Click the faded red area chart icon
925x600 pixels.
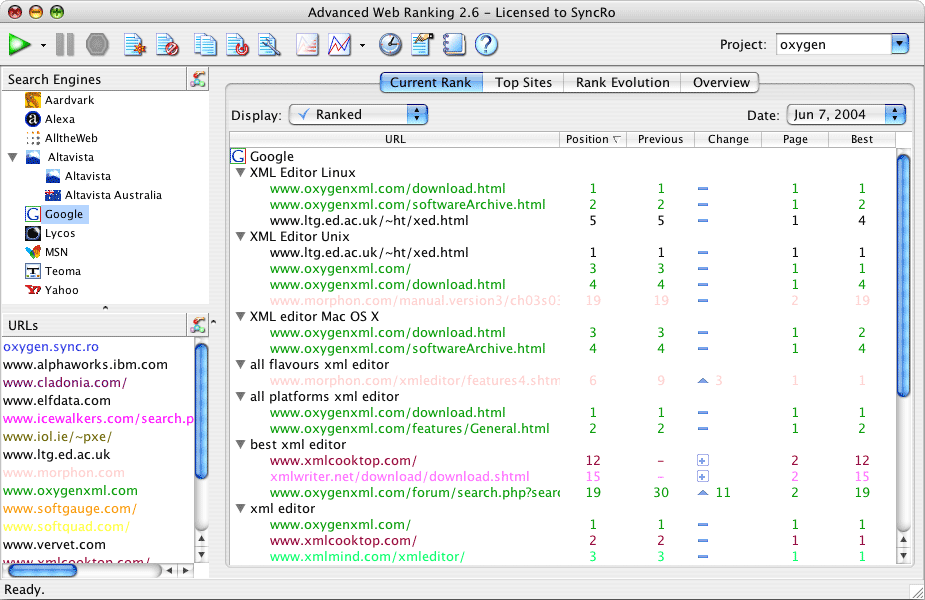307,45
